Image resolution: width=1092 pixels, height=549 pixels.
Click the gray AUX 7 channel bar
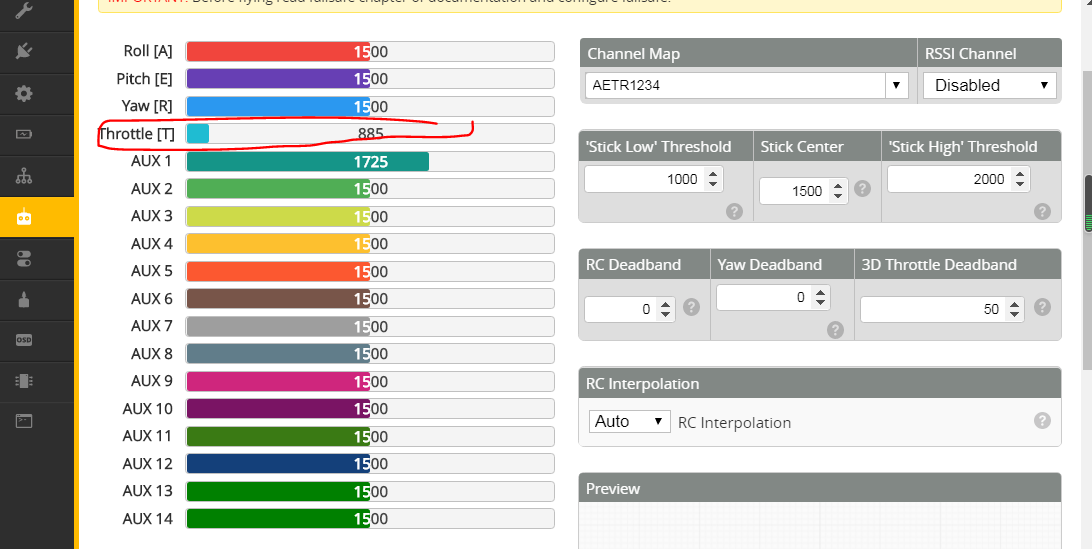[370, 326]
